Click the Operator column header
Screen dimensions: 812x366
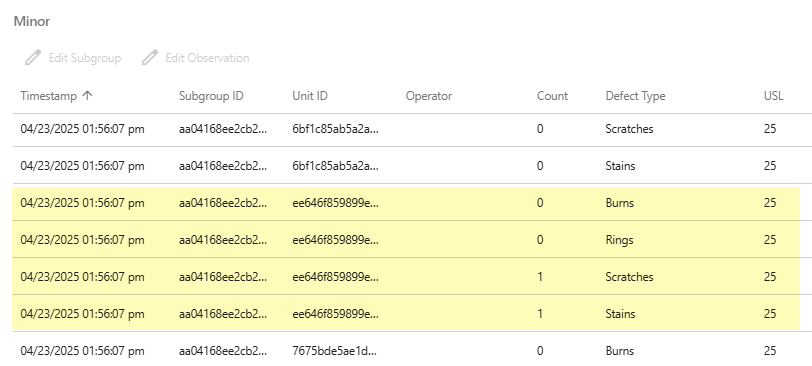(x=429, y=96)
